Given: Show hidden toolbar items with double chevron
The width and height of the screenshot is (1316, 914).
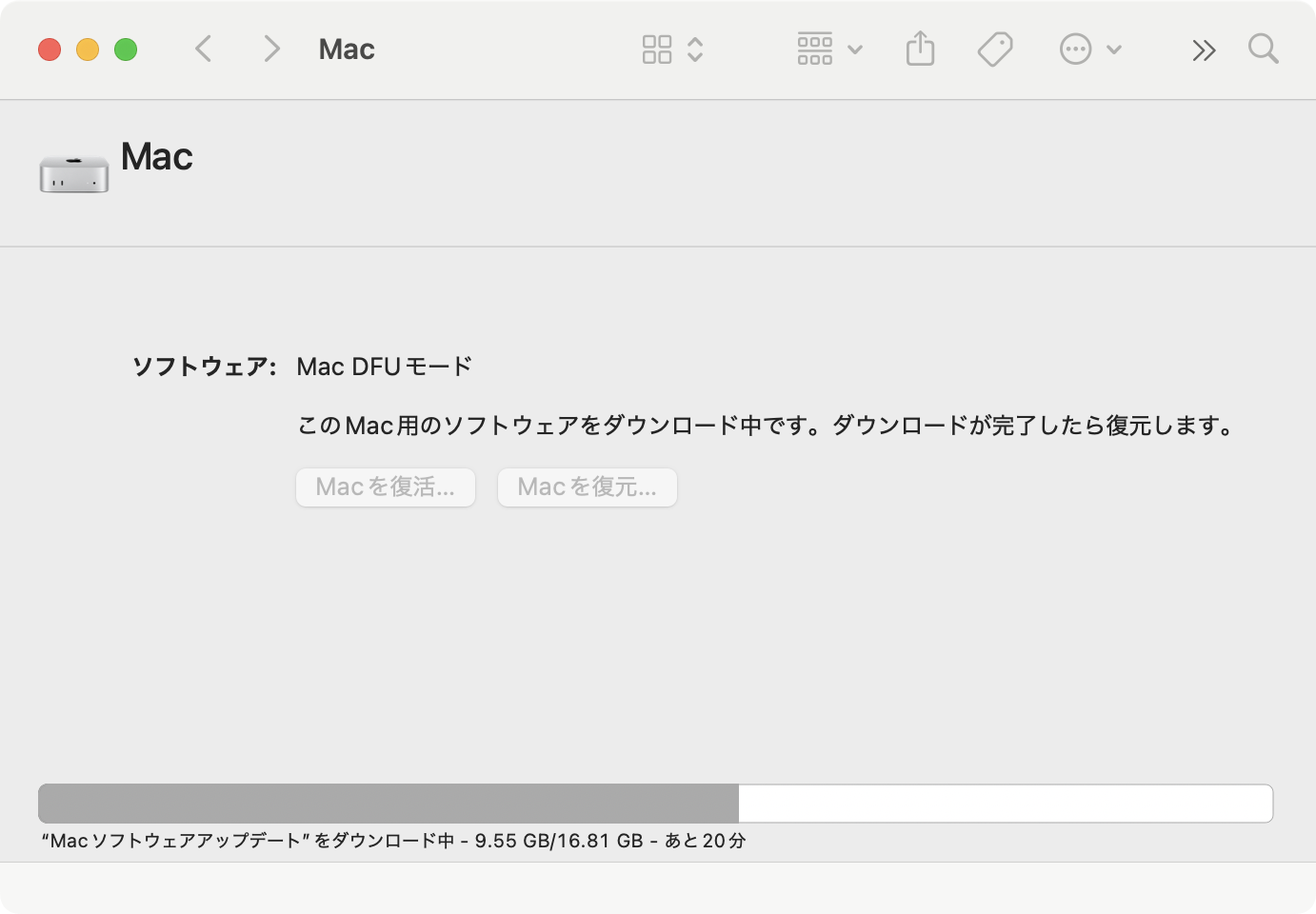Looking at the screenshot, I should 1204,50.
